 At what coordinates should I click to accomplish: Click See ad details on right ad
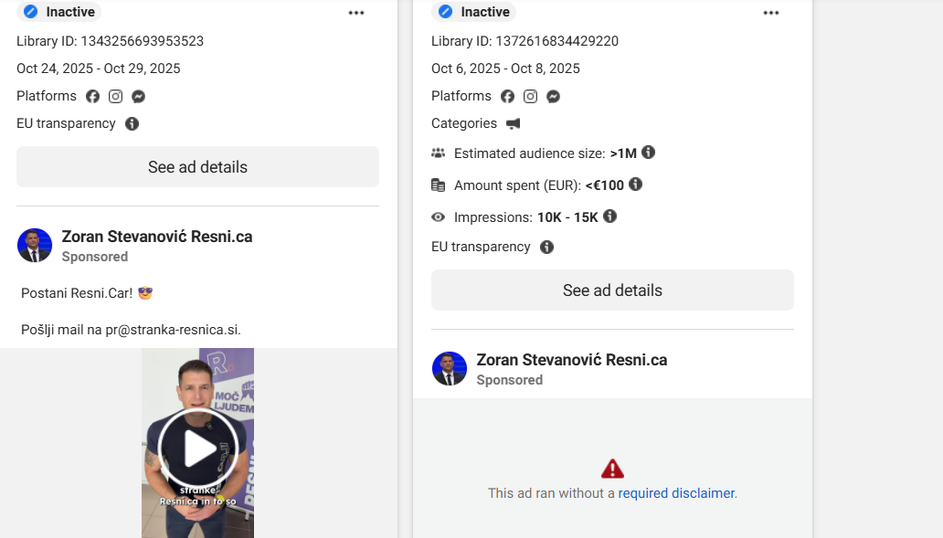click(612, 290)
